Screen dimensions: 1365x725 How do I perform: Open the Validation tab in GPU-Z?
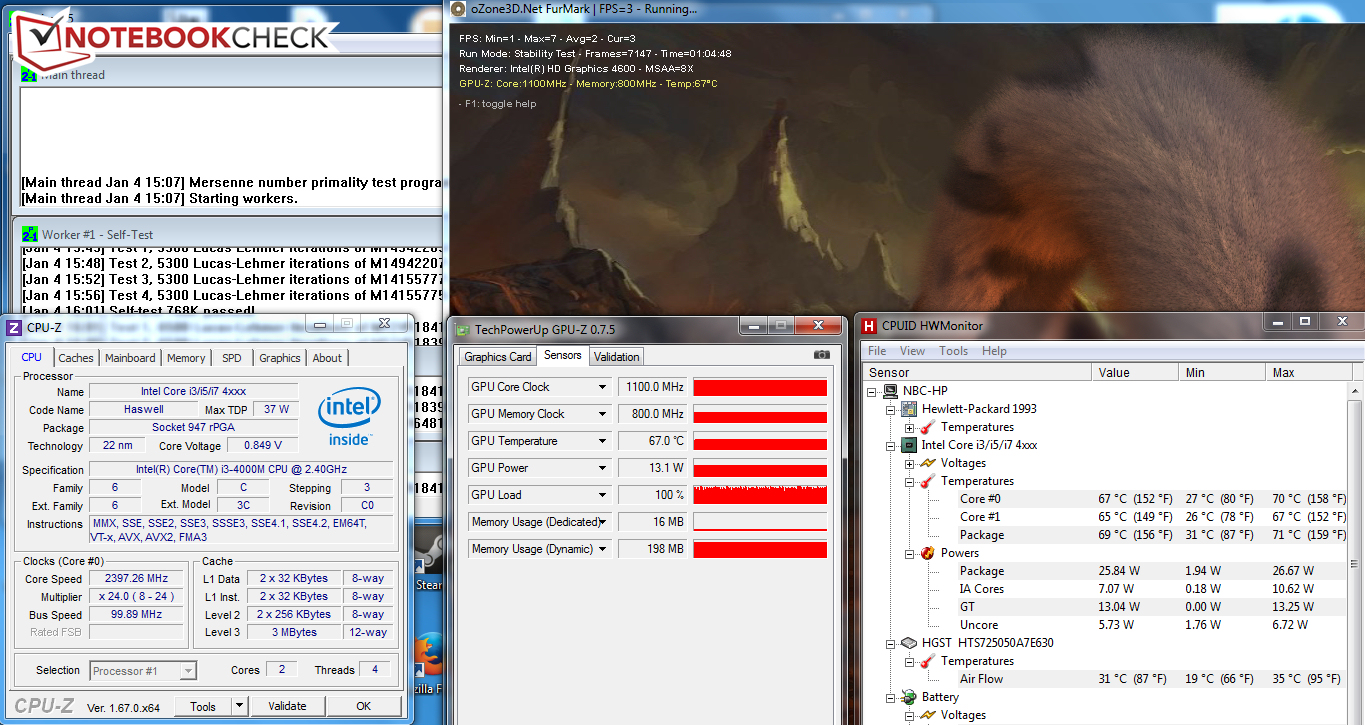click(616, 357)
